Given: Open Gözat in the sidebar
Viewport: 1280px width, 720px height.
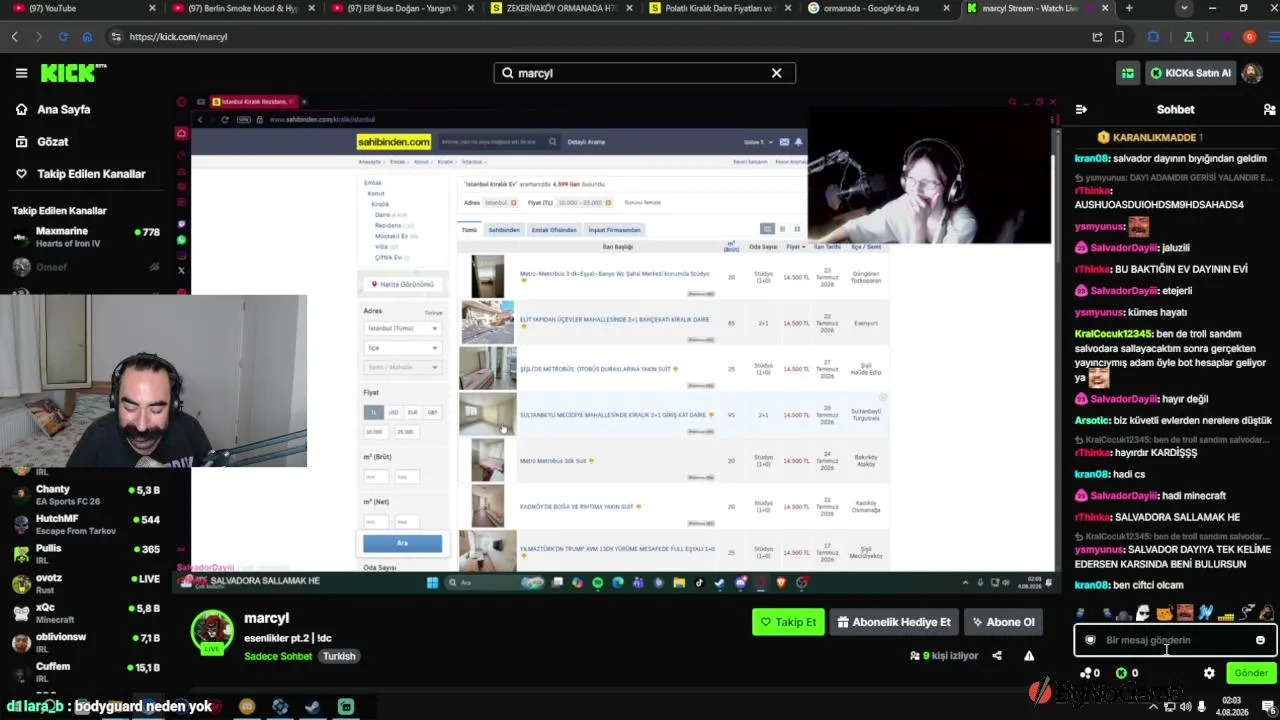Looking at the screenshot, I should click(53, 142).
